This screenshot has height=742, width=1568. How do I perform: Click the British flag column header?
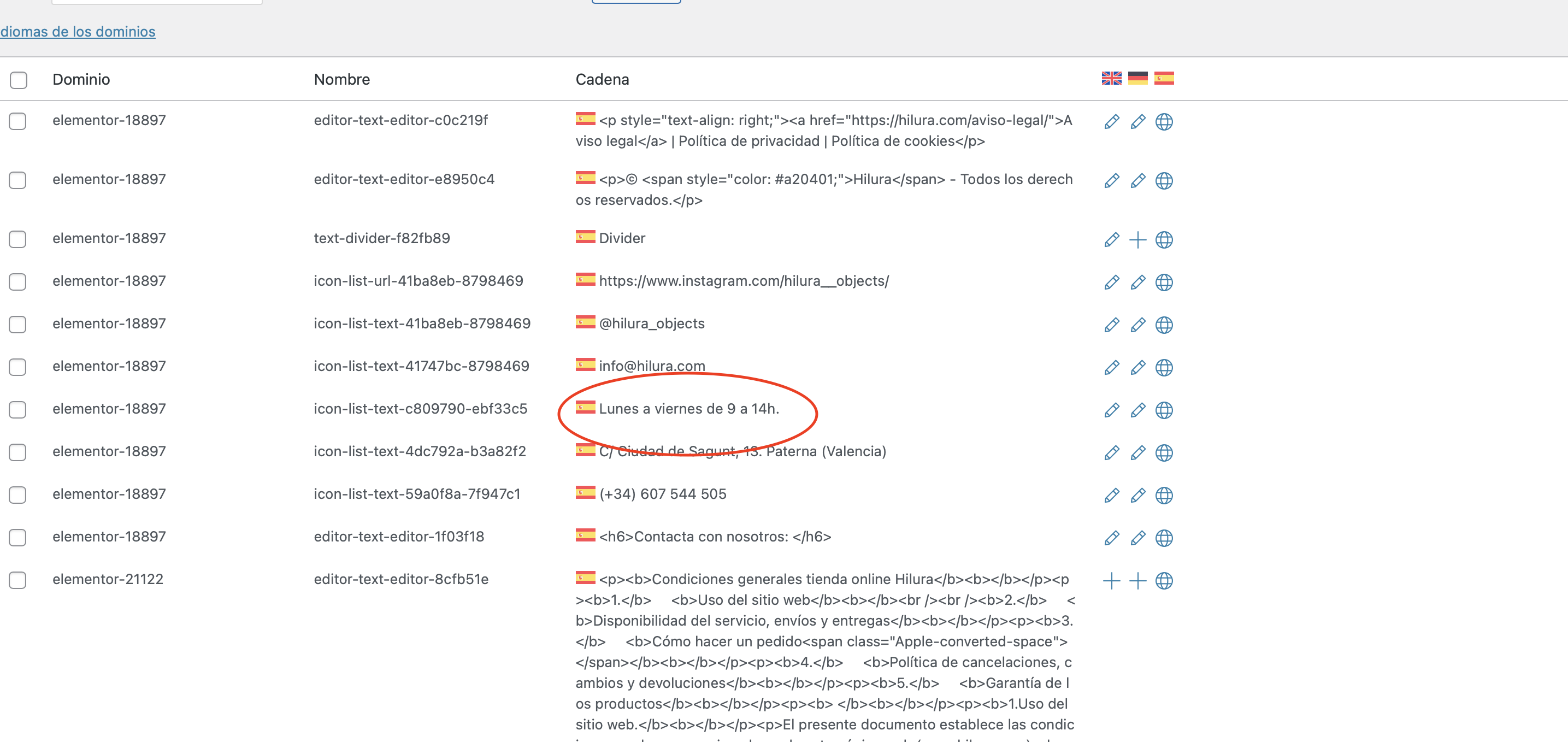pyautogui.click(x=1111, y=79)
